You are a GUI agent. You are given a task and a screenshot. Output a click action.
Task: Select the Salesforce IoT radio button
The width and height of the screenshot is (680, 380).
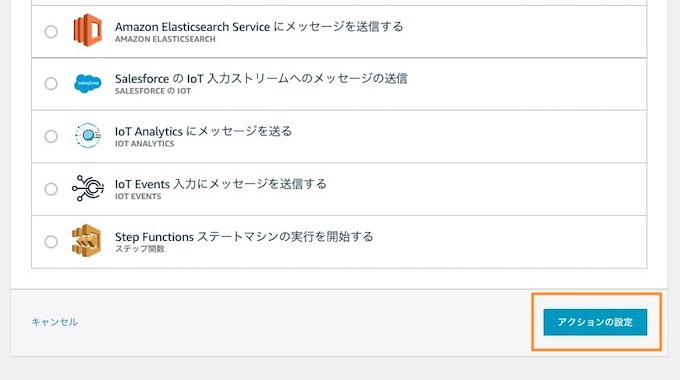51,83
